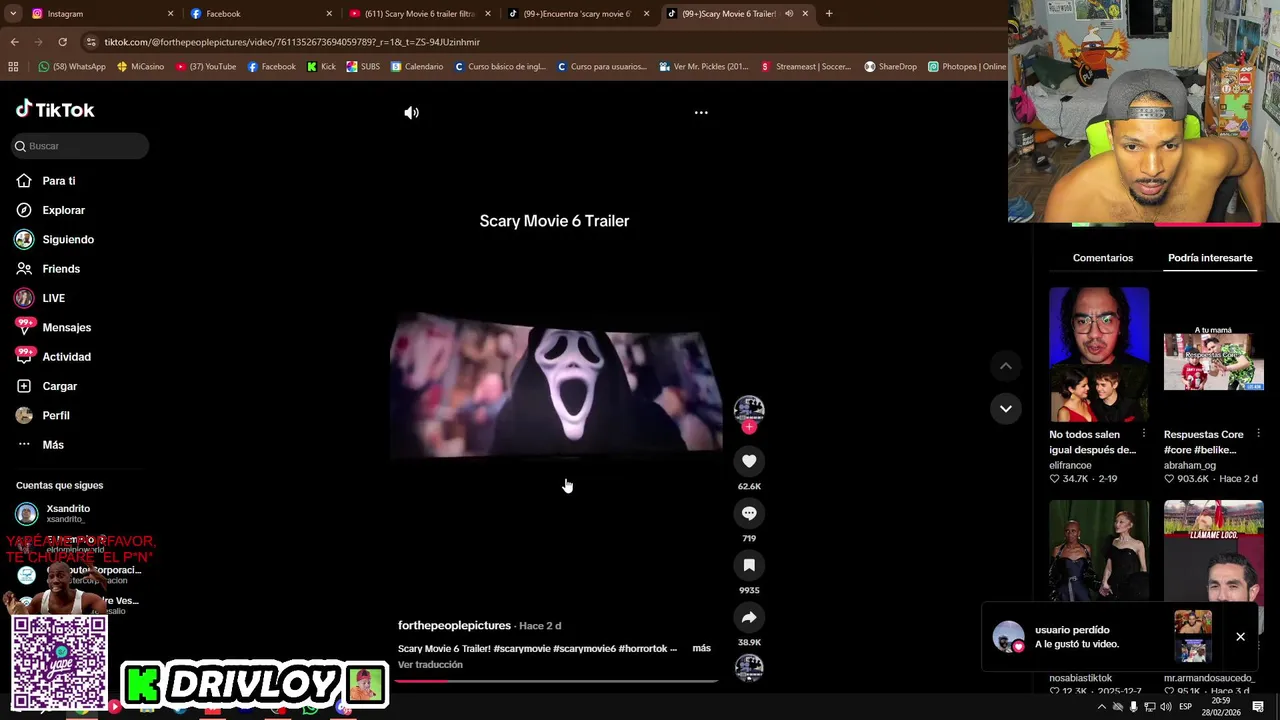Open the MiCasino bookmark
This screenshot has height=720, width=1280.
(140, 67)
